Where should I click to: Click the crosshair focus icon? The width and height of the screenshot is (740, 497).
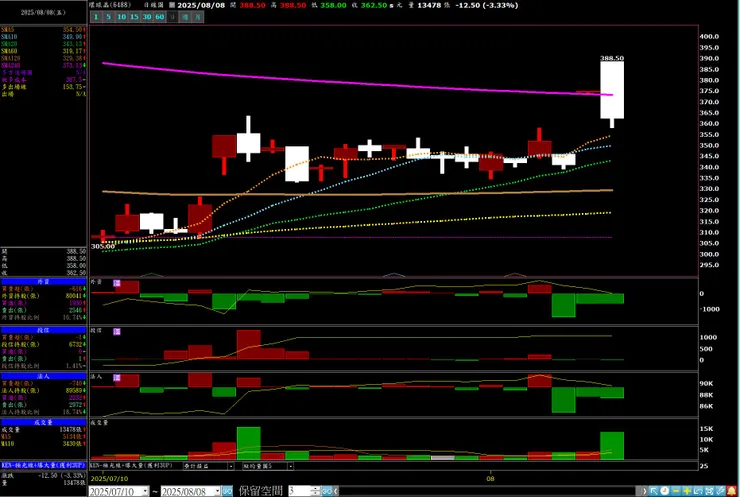click(x=709, y=491)
